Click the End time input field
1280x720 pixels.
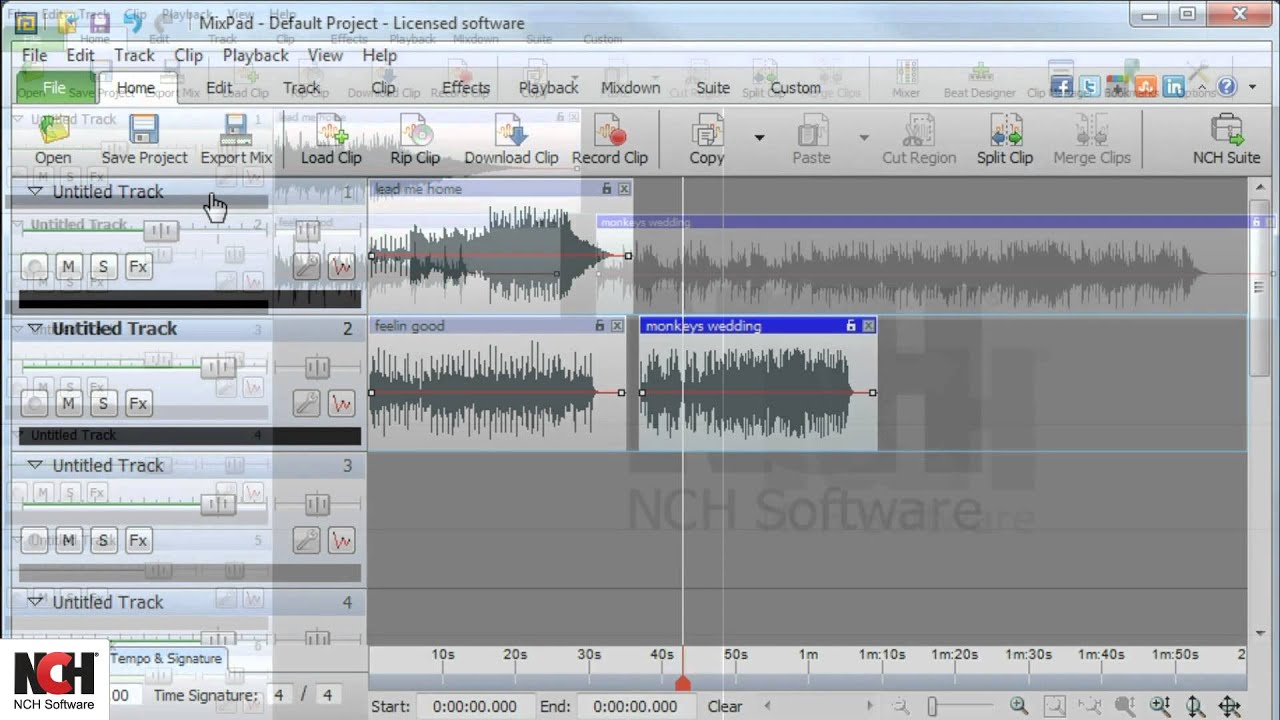coord(635,706)
